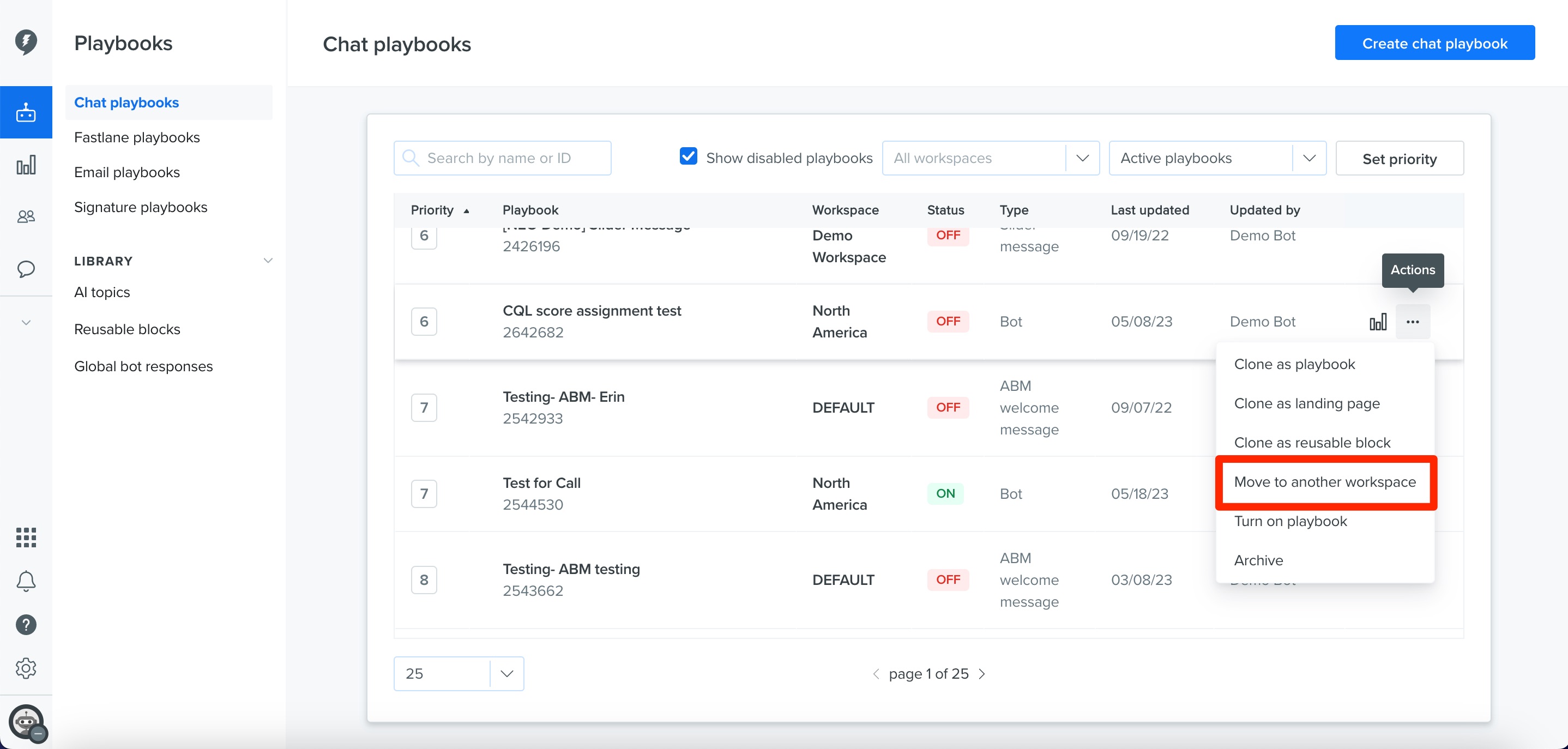
Task: Click the Create chat playbook button
Action: (1434, 43)
